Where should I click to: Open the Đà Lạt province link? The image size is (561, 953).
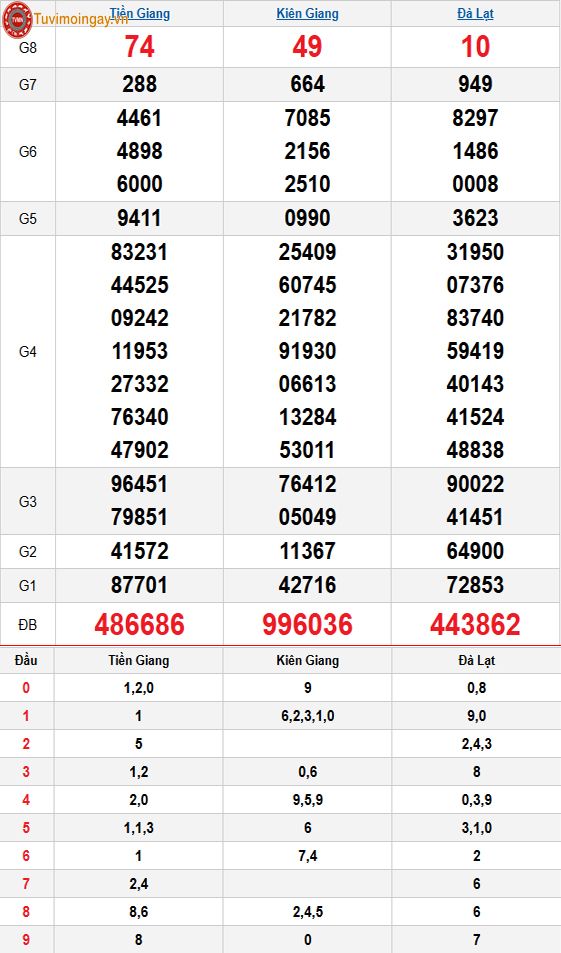(x=475, y=13)
